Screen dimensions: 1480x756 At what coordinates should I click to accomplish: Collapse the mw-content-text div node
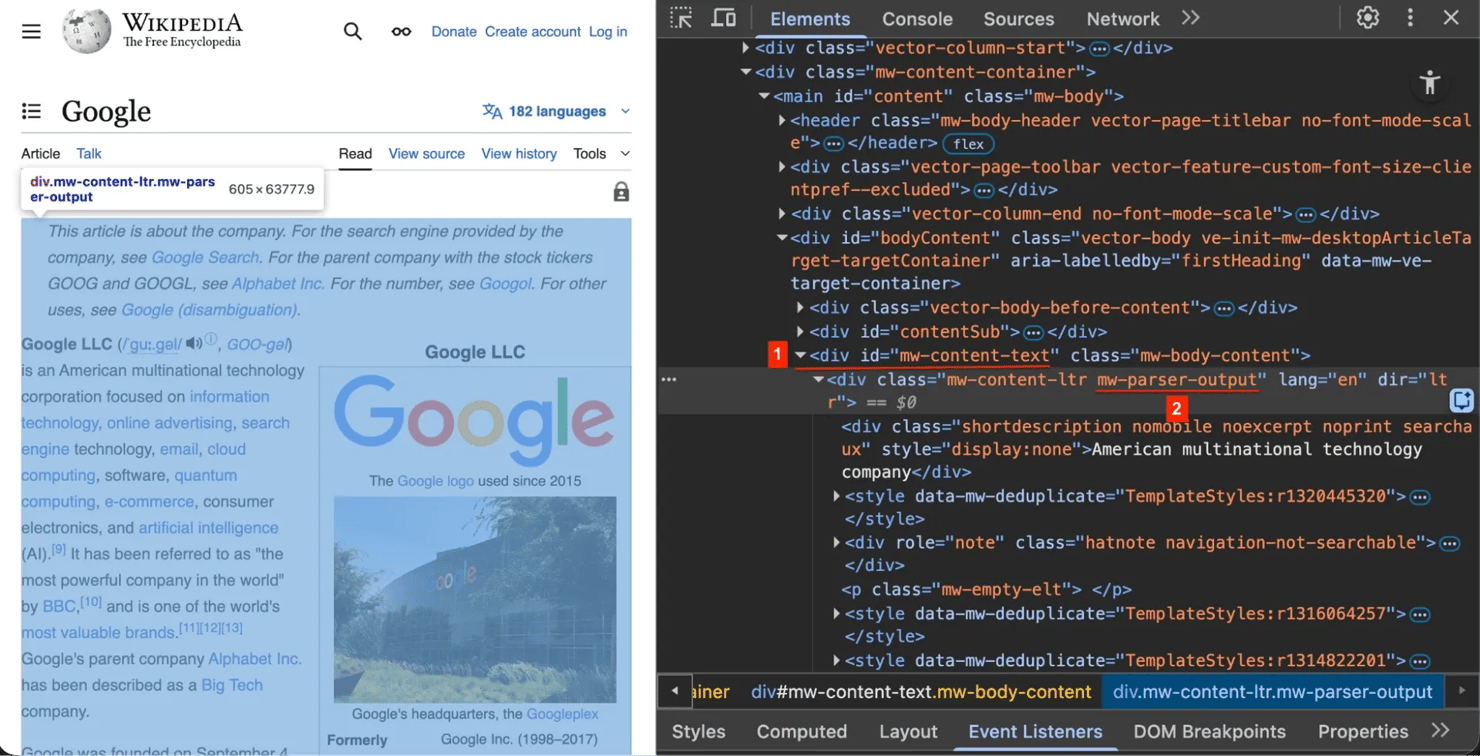[800, 355]
